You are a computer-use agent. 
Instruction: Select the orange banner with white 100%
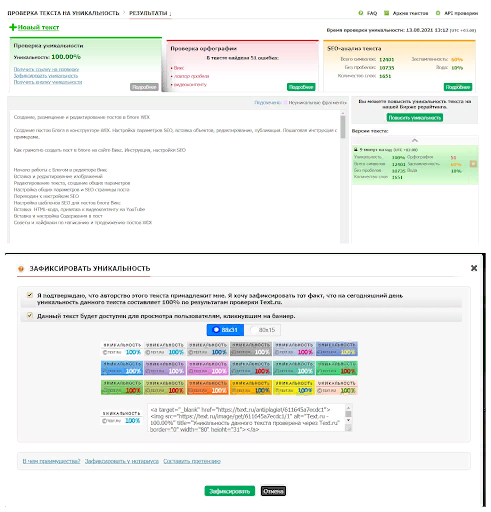[x=208, y=387]
